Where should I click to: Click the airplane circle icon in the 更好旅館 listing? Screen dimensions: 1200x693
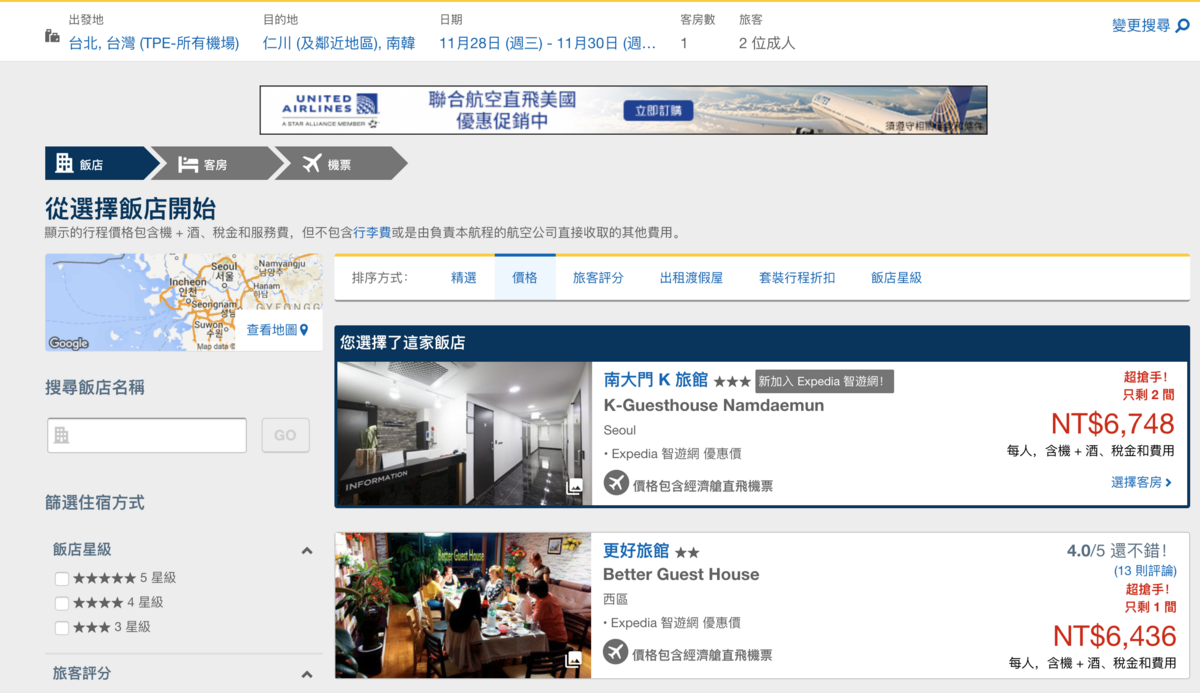pyautogui.click(x=616, y=653)
